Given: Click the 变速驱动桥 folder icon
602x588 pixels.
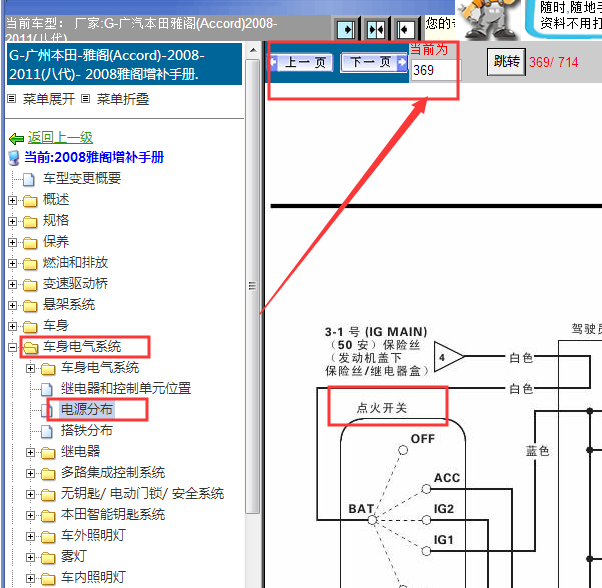Looking at the screenshot, I should tap(30, 284).
